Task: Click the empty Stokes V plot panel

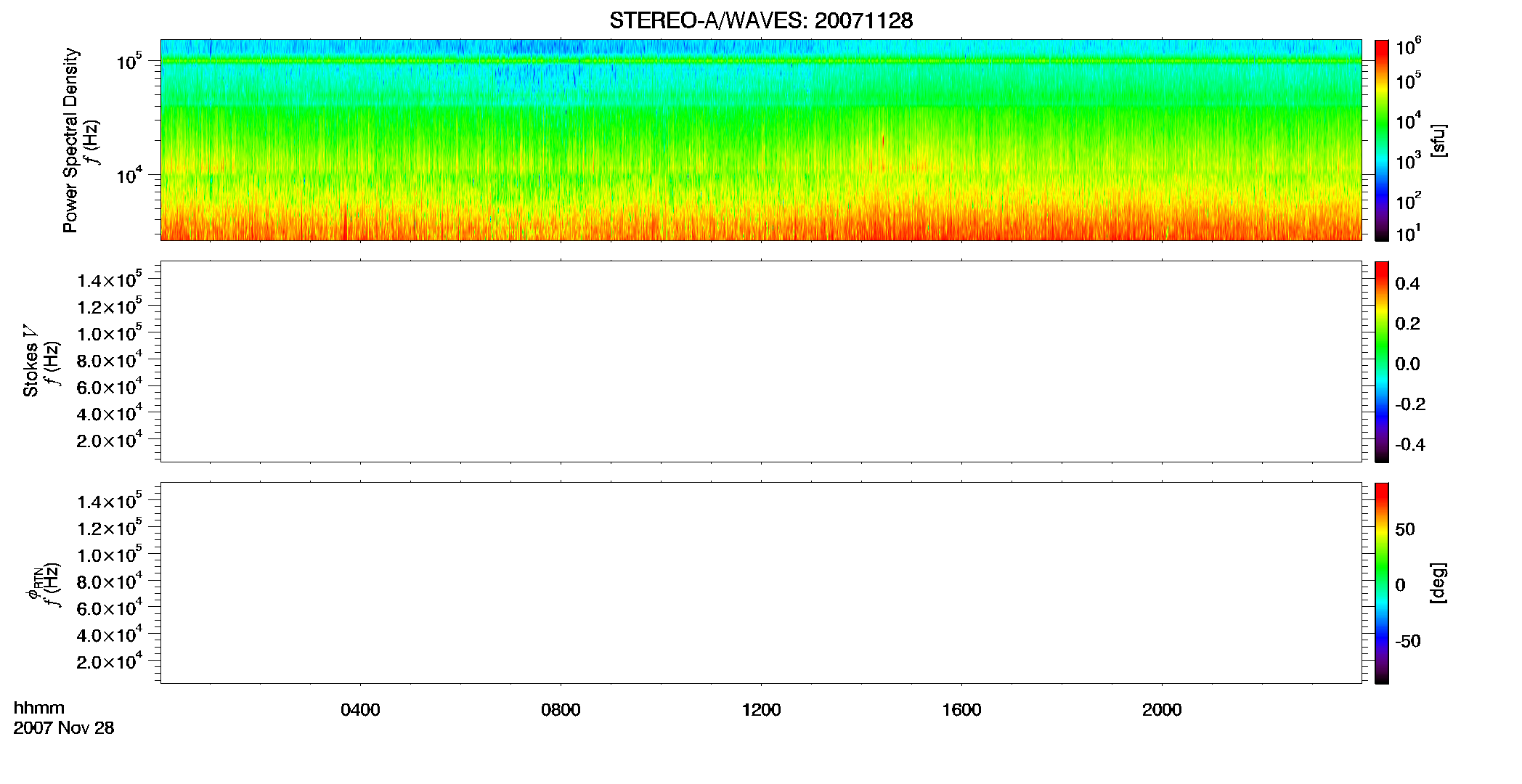Action: [761, 362]
